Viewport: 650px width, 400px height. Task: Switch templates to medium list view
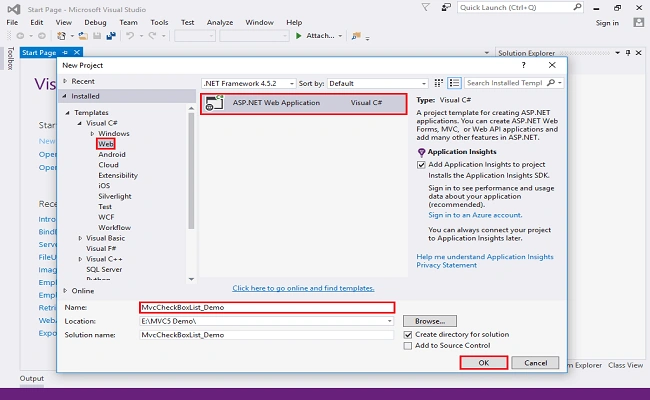tap(454, 83)
